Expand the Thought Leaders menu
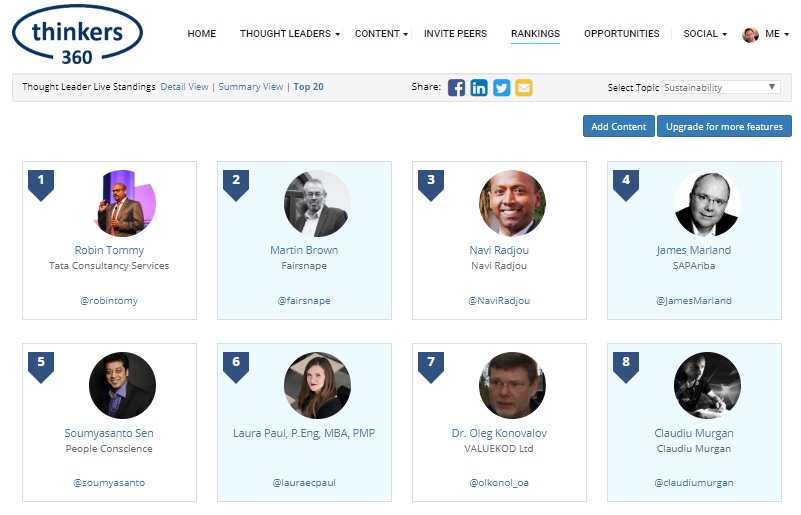Image resolution: width=801 pixels, height=515 pixels. pos(290,34)
